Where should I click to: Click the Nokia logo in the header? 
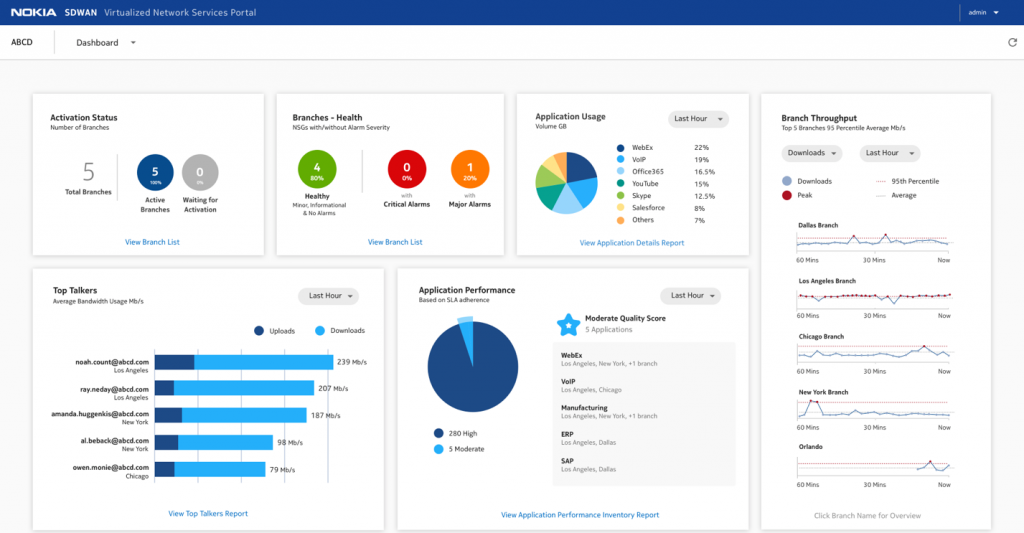[33, 12]
